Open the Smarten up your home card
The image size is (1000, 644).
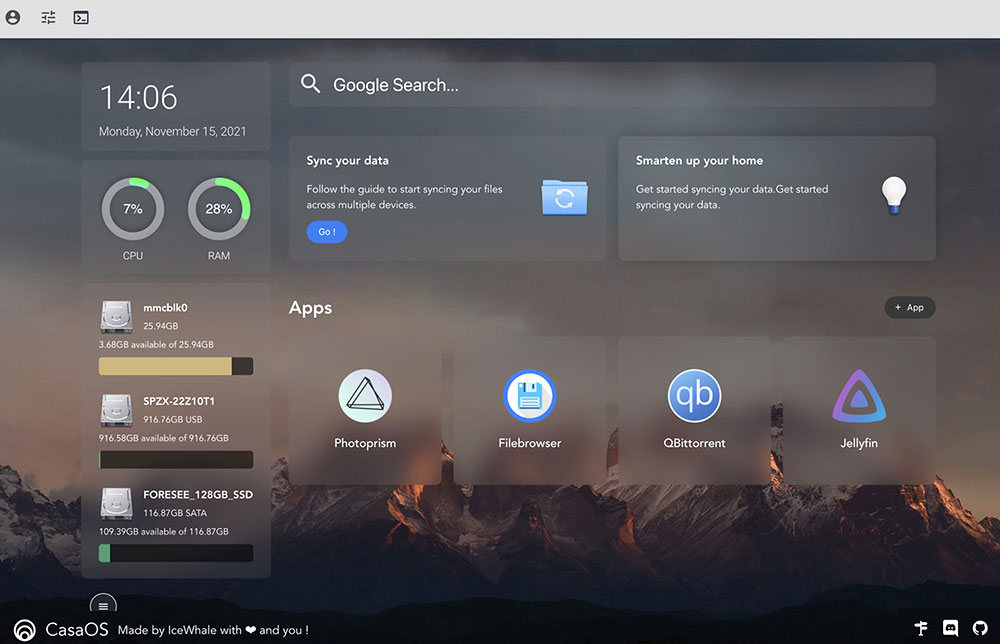pos(776,198)
